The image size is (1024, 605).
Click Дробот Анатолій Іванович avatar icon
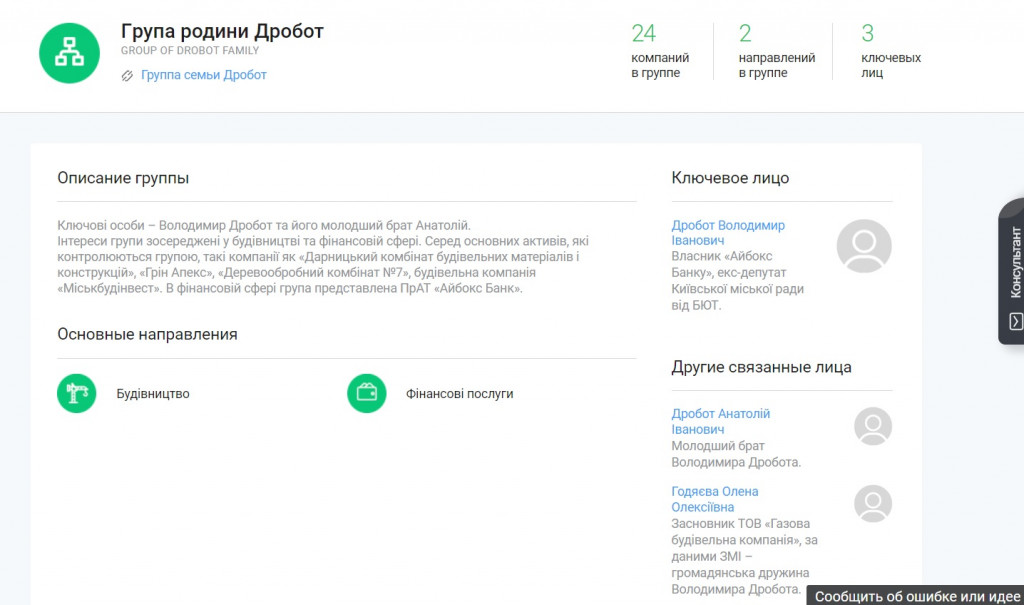(x=872, y=426)
